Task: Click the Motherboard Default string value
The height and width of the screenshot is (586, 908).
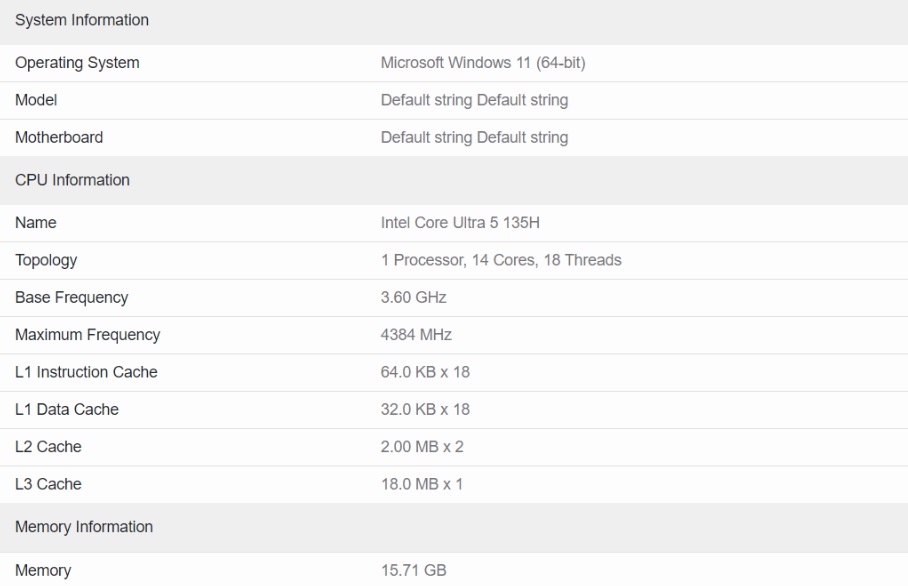Action: [x=474, y=137]
